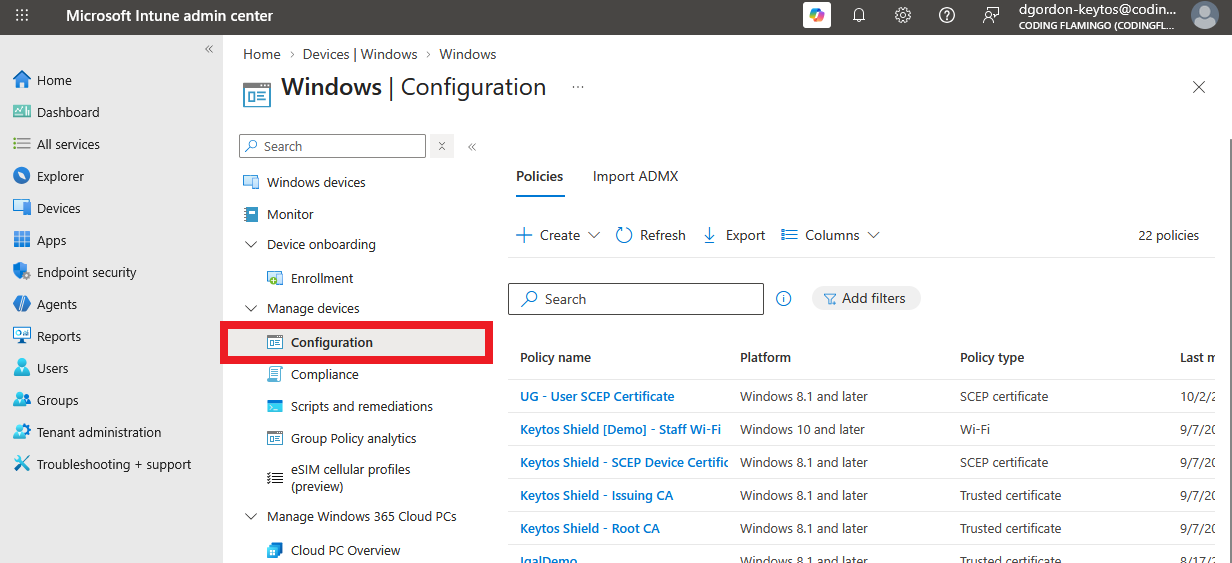Collapse the left navigation pane chevron
This screenshot has height=563, width=1232.
[x=209, y=49]
